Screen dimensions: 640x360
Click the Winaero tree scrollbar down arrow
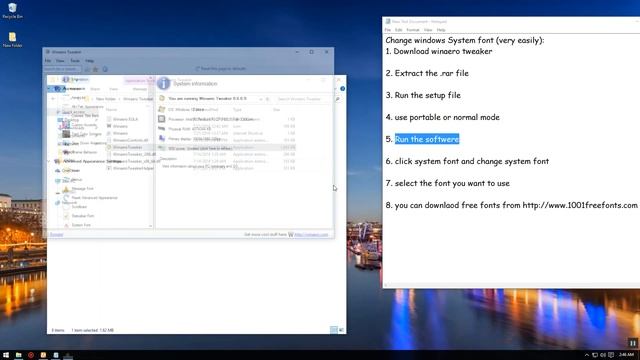[x=151, y=226]
